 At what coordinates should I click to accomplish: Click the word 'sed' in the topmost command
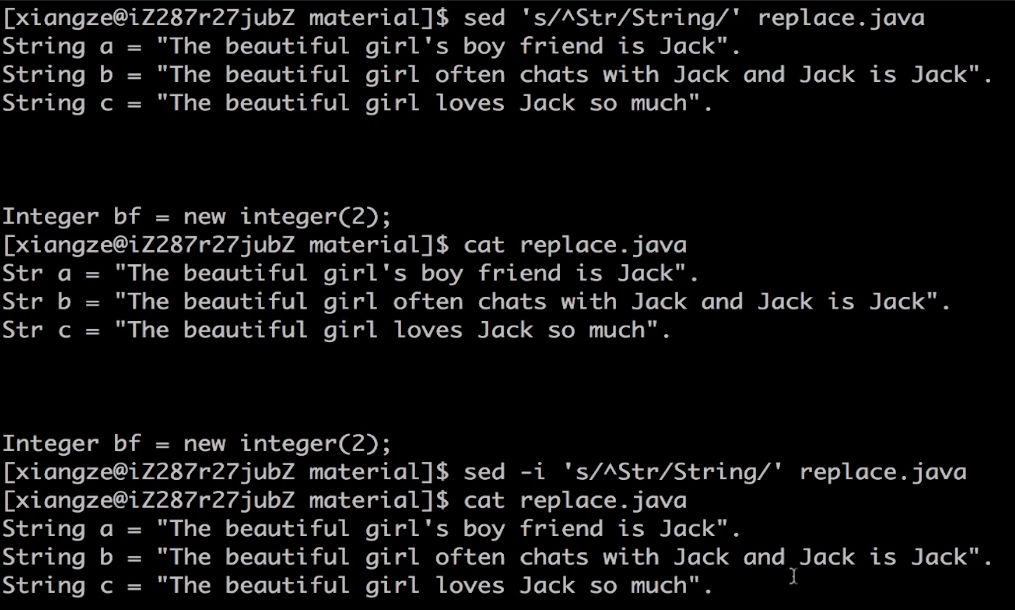484,17
